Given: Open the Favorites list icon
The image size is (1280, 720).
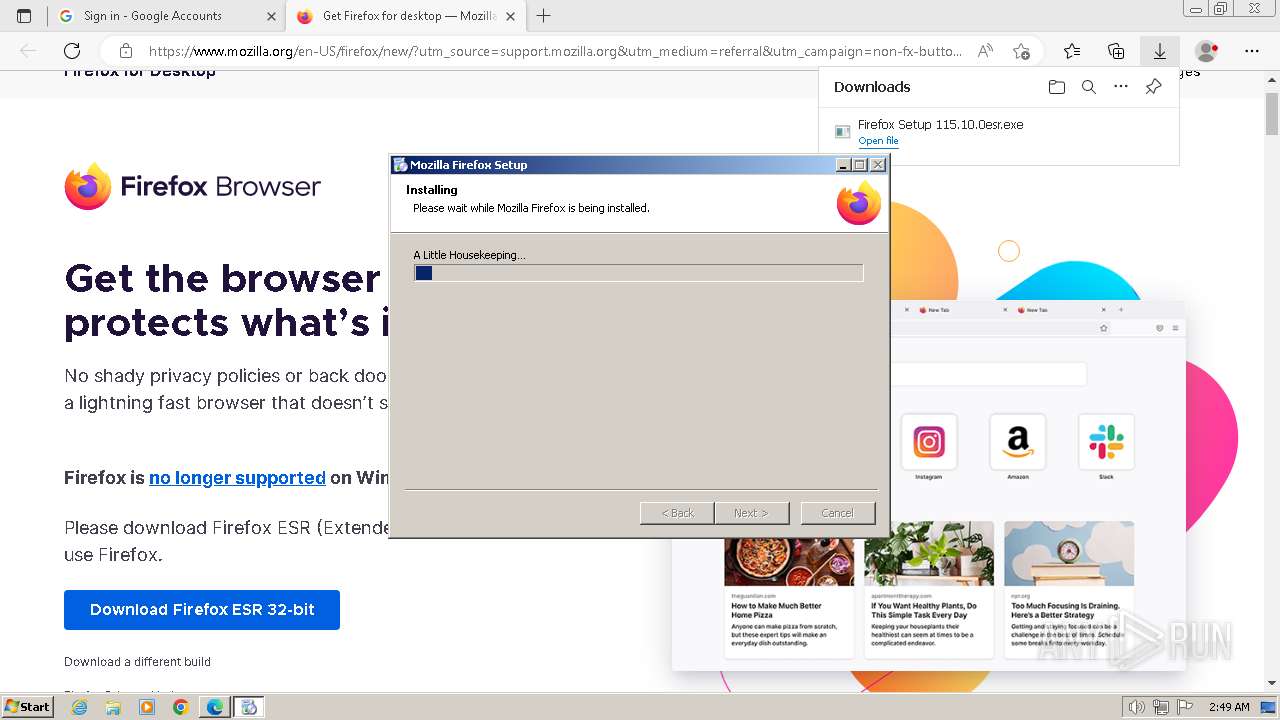Looking at the screenshot, I should (1072, 51).
